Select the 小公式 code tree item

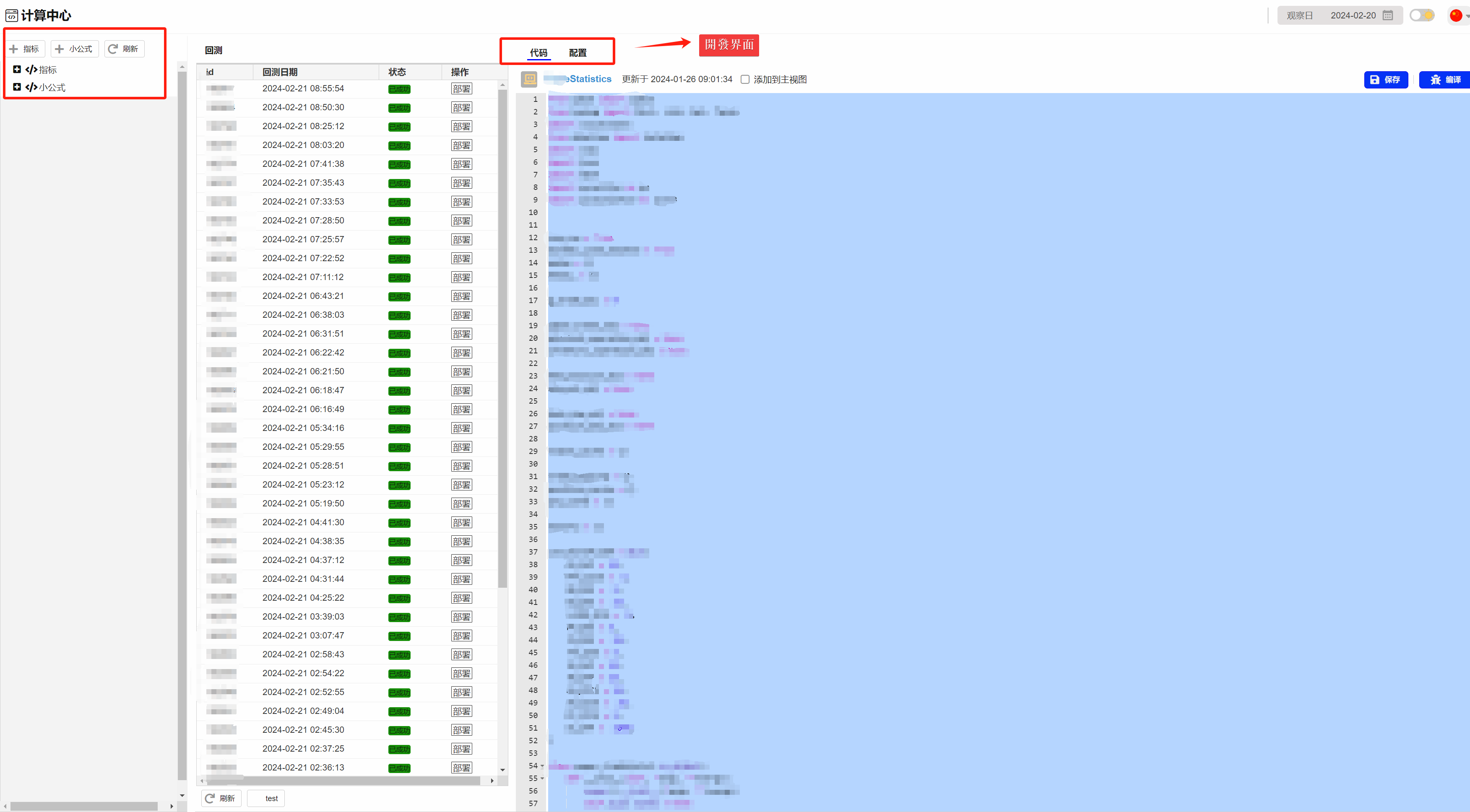coord(46,87)
